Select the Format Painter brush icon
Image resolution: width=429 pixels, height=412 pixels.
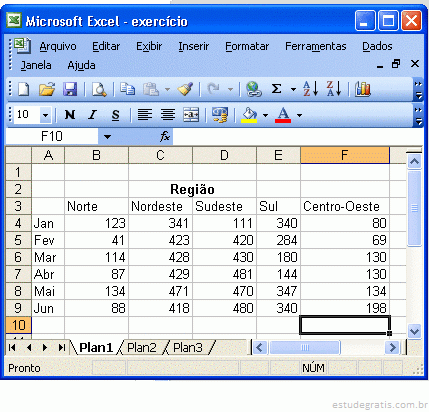point(185,89)
